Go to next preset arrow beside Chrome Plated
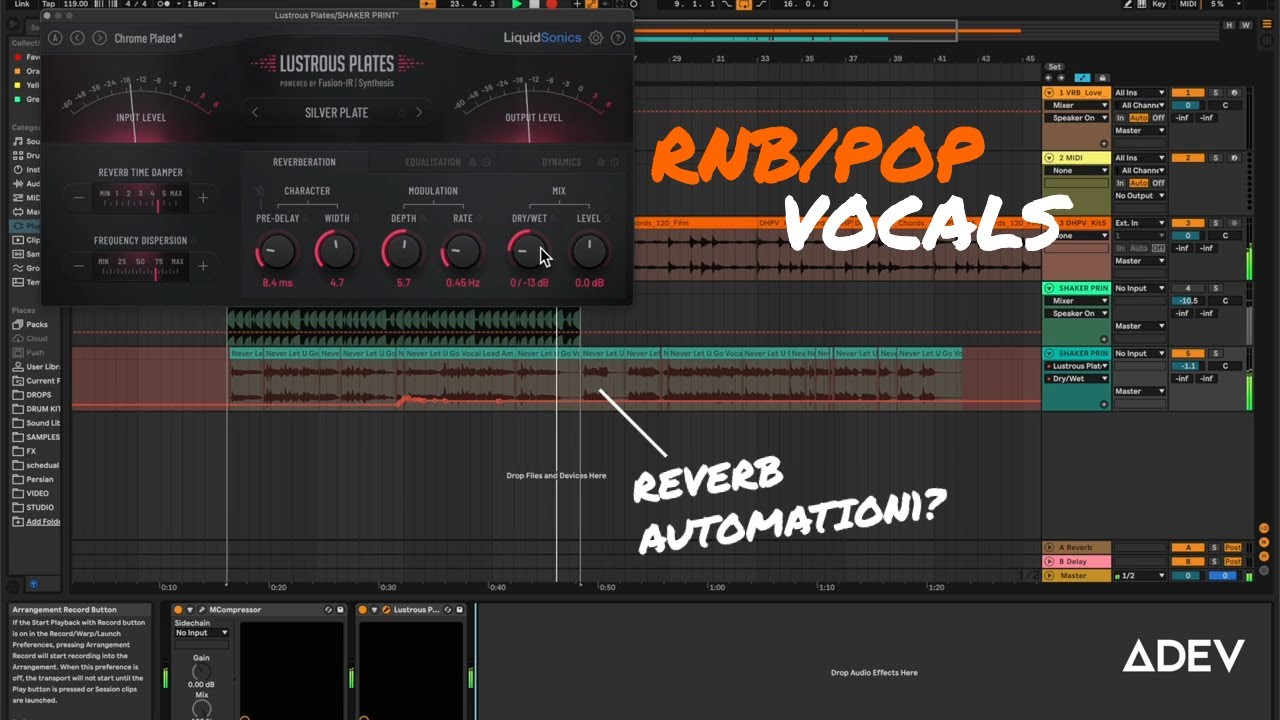The width and height of the screenshot is (1280, 720). point(99,38)
